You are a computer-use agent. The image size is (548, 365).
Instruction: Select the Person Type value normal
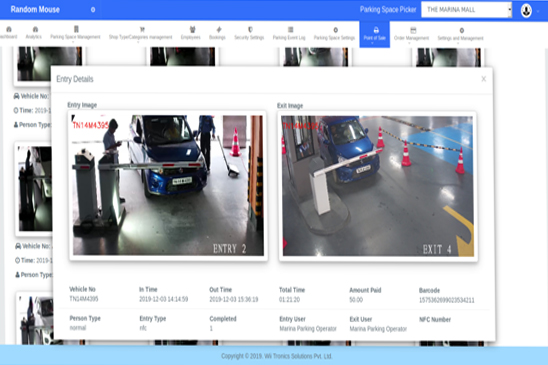pos(78,328)
